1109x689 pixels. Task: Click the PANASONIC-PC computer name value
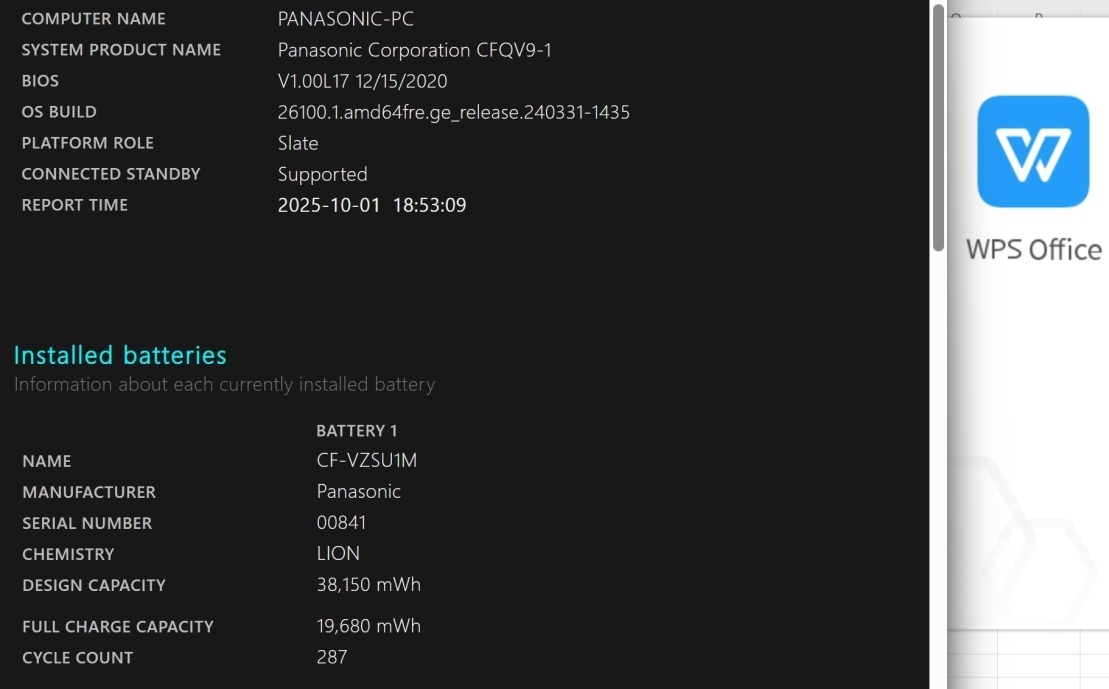[345, 19]
